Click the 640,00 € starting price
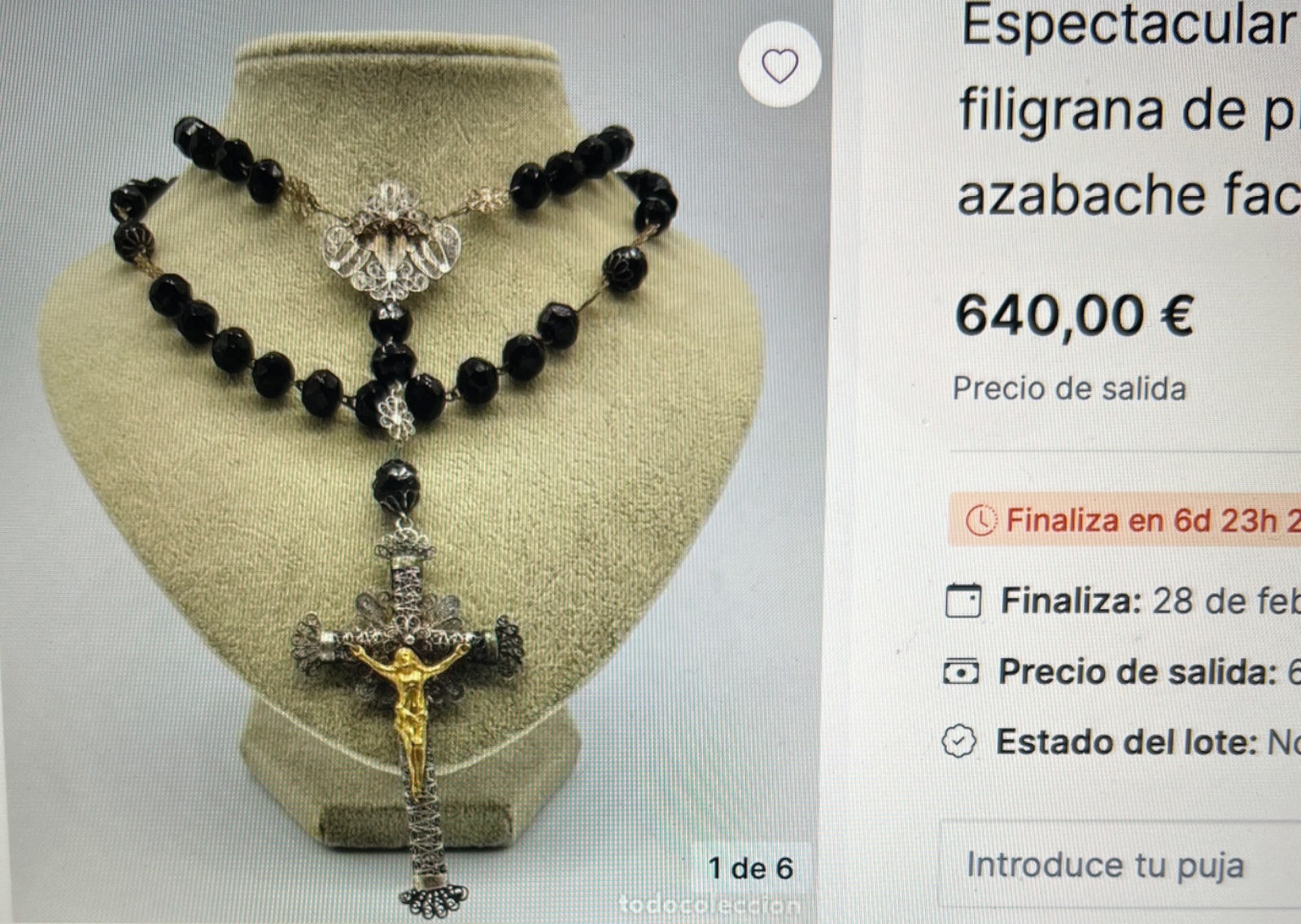1301x924 pixels. click(1074, 315)
